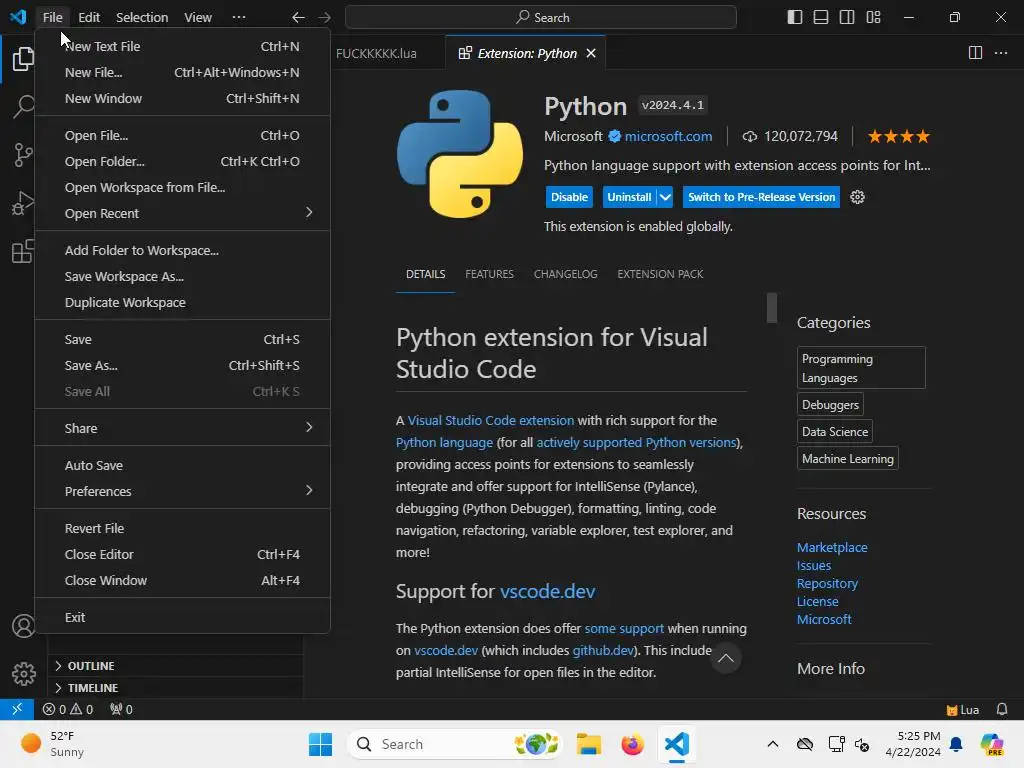Click the split editor right icon

975,53
